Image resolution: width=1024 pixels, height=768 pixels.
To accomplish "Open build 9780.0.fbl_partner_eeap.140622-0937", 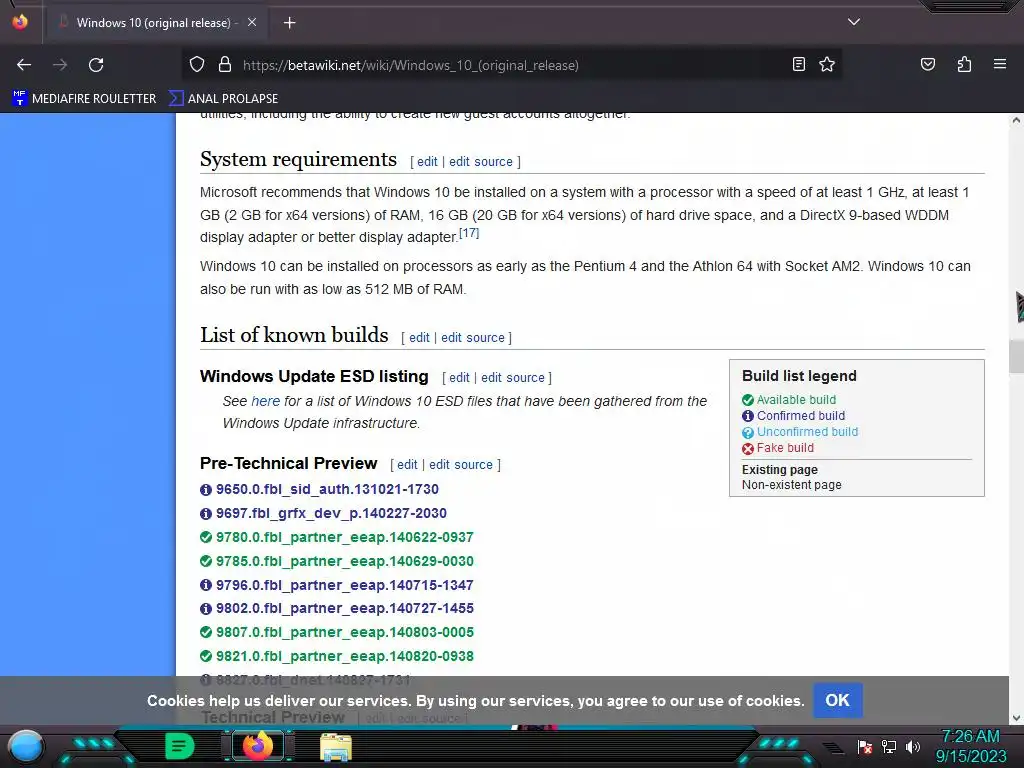I will tap(345, 537).
